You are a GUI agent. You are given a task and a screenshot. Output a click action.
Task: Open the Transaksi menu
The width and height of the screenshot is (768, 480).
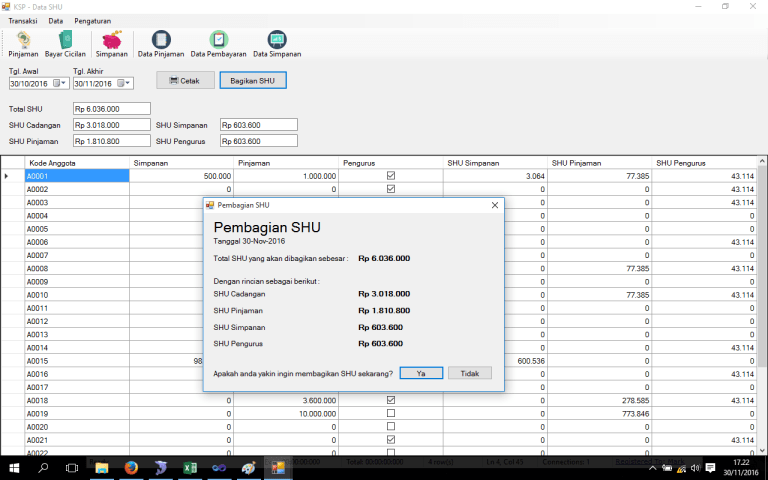[23, 20]
